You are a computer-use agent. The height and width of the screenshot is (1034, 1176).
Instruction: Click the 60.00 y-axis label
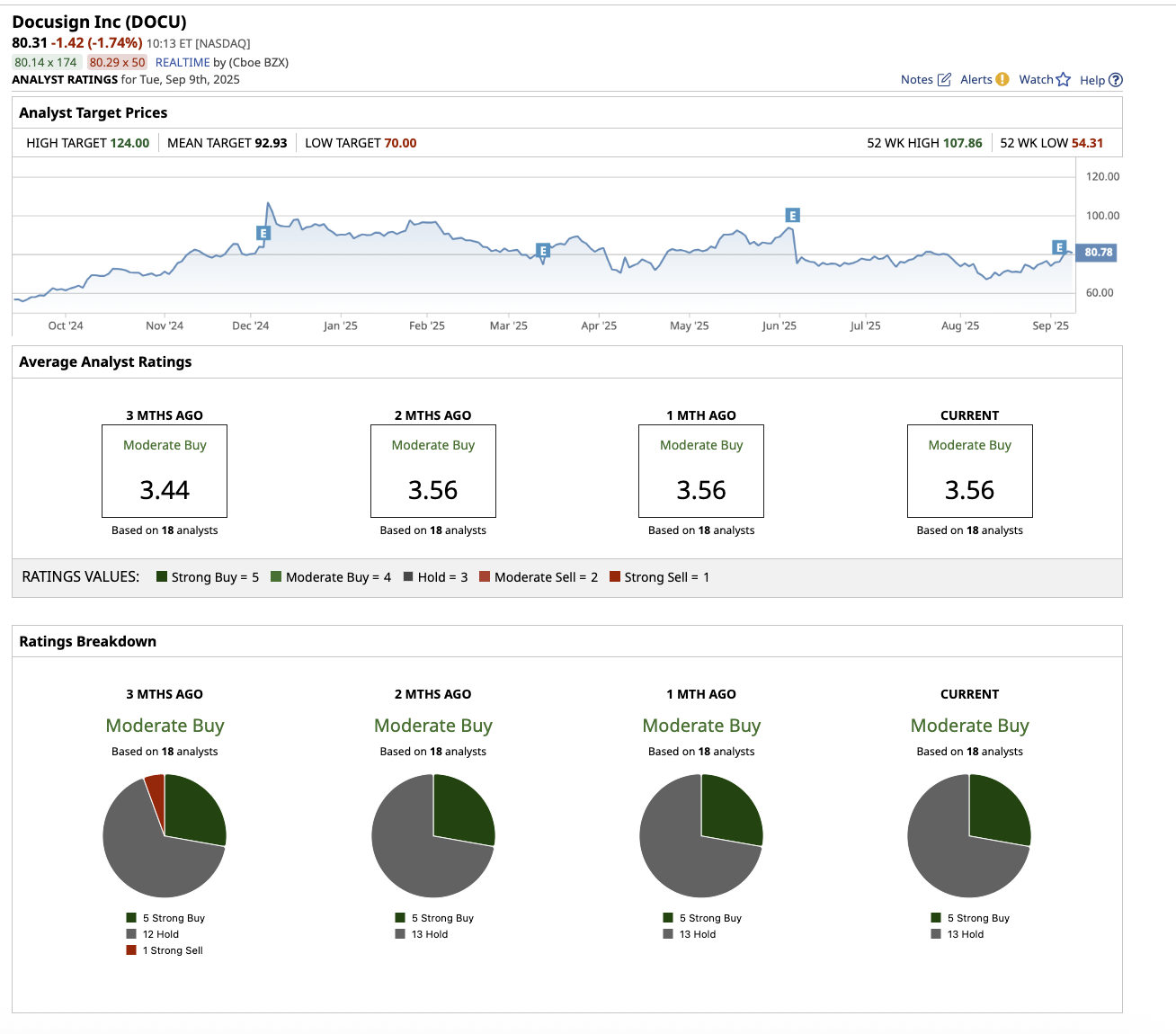coord(1100,292)
